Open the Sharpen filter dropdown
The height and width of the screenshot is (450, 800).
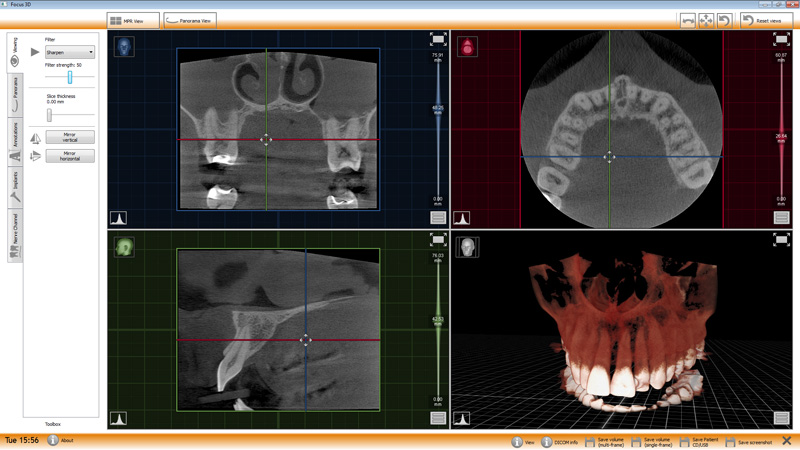pos(70,52)
